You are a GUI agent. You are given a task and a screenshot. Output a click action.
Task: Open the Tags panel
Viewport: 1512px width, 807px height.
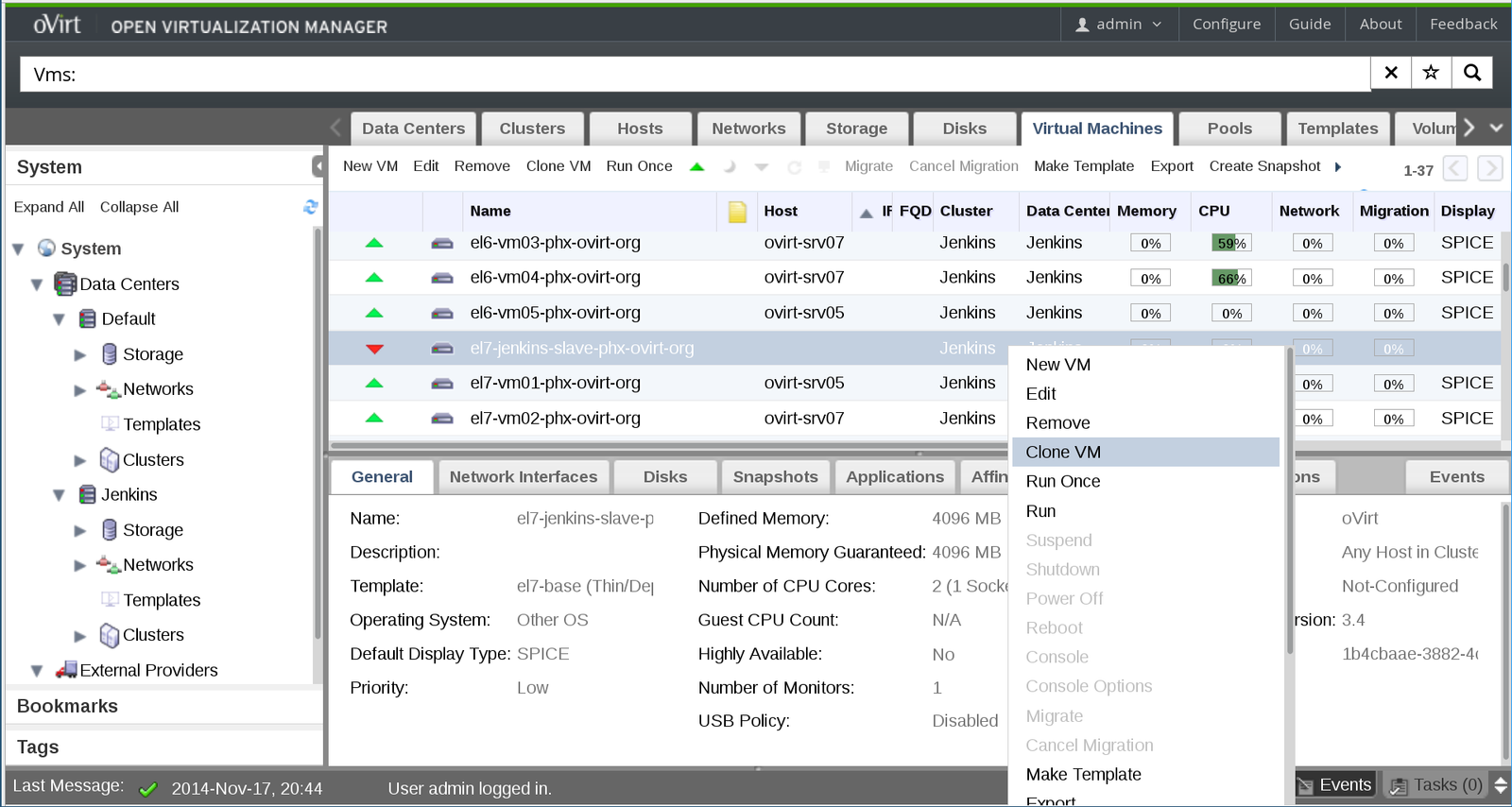(164, 747)
